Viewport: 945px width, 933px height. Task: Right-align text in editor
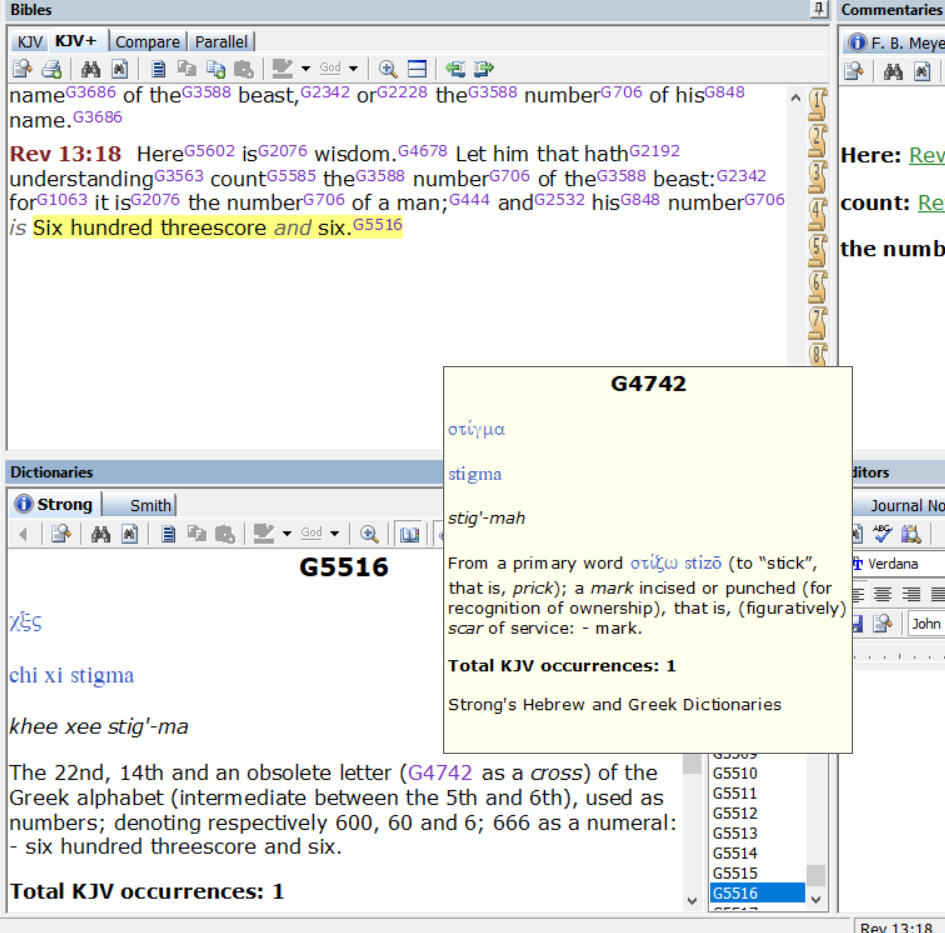911,594
